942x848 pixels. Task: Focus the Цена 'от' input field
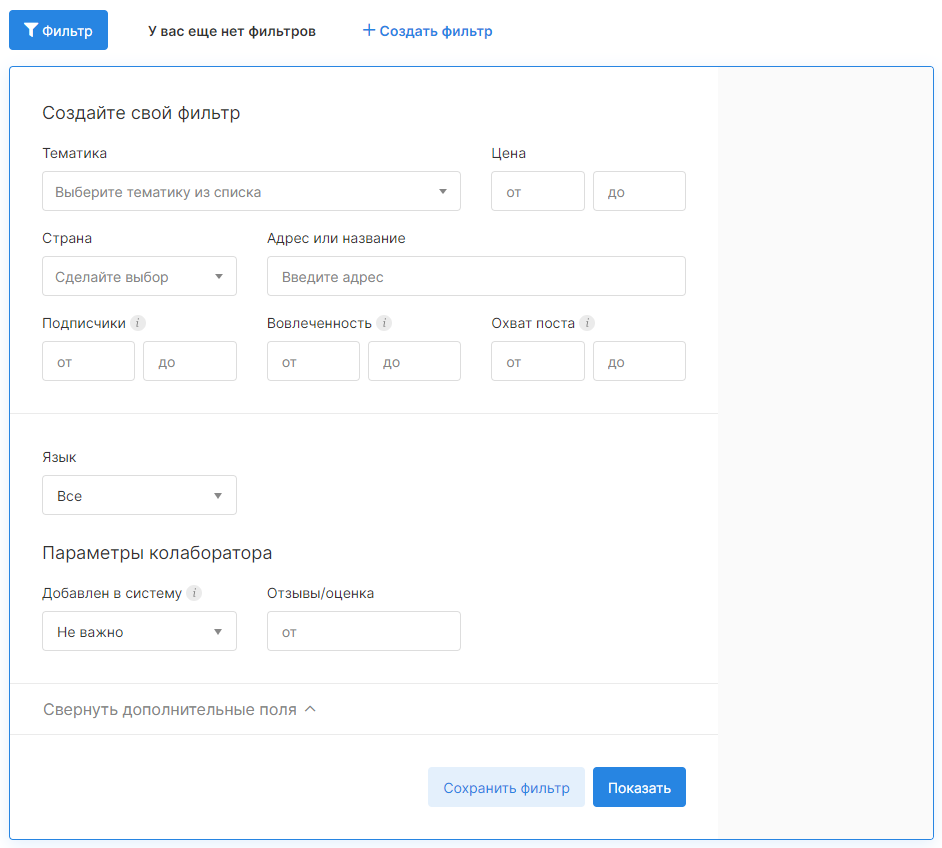pyautogui.click(x=537, y=191)
